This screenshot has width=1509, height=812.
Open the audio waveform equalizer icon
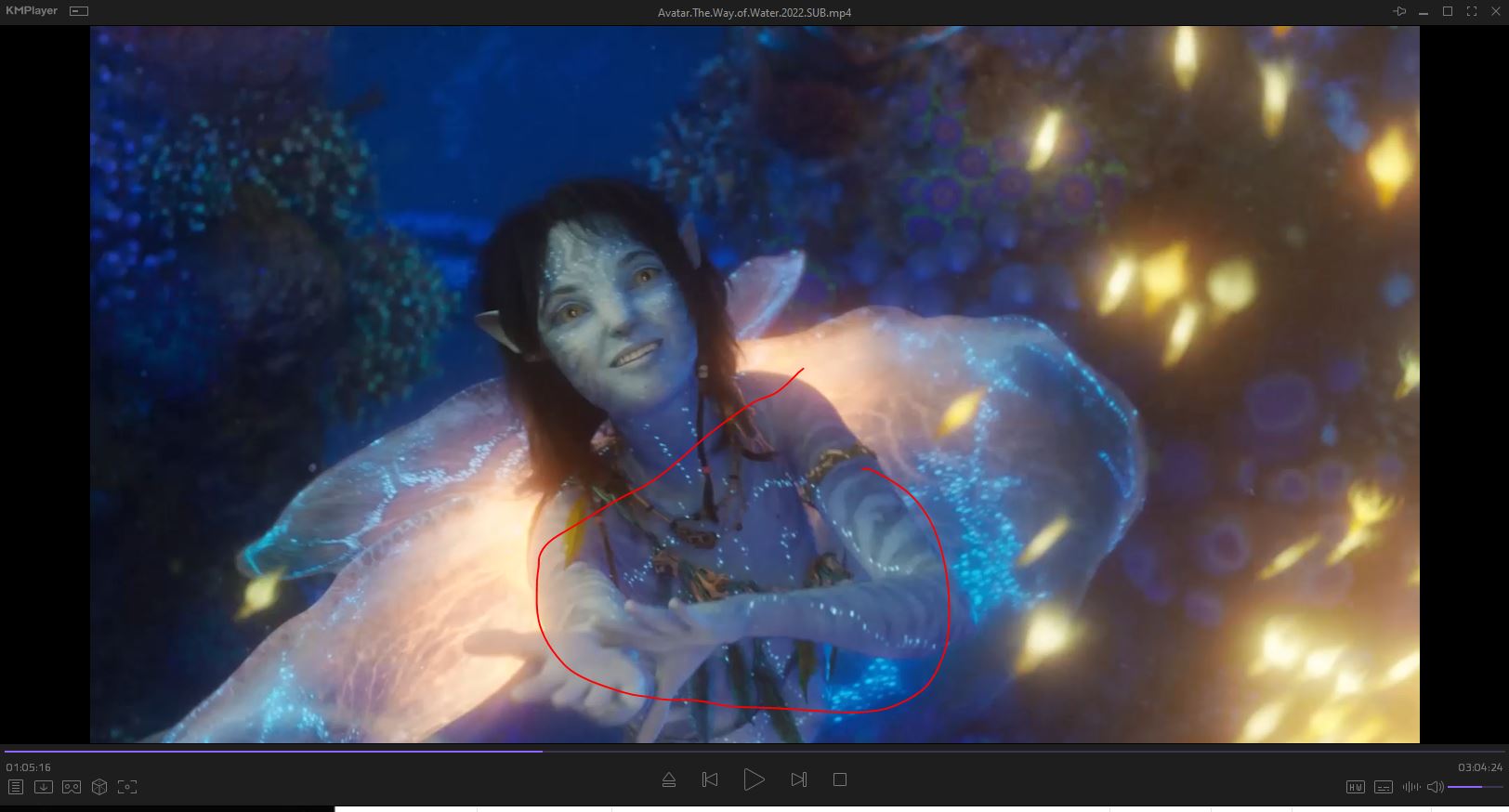(x=1411, y=787)
